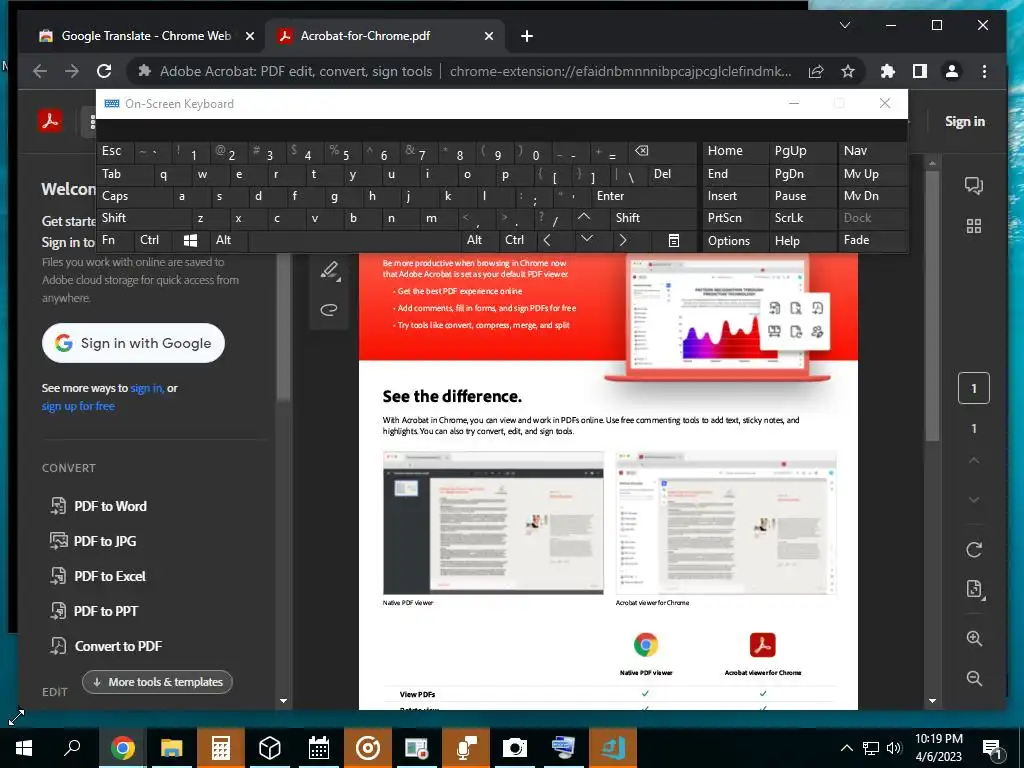
Task: Click the Windows Start button
Action: 24,748
